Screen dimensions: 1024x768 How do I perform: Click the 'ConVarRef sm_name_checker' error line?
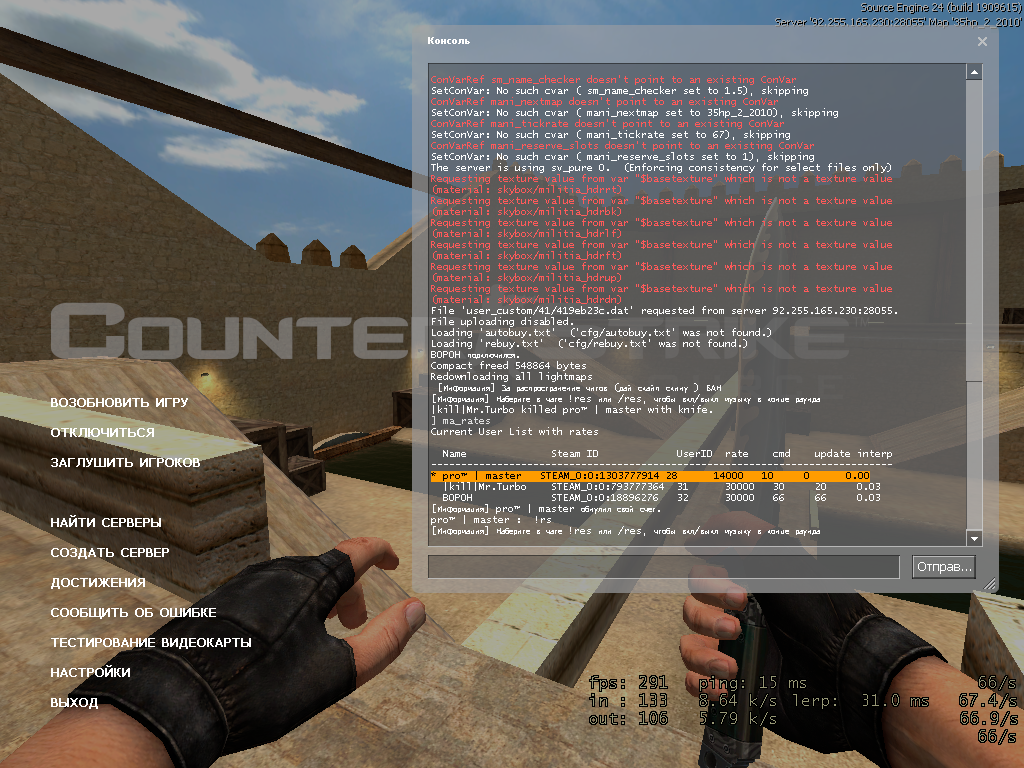tap(613, 79)
